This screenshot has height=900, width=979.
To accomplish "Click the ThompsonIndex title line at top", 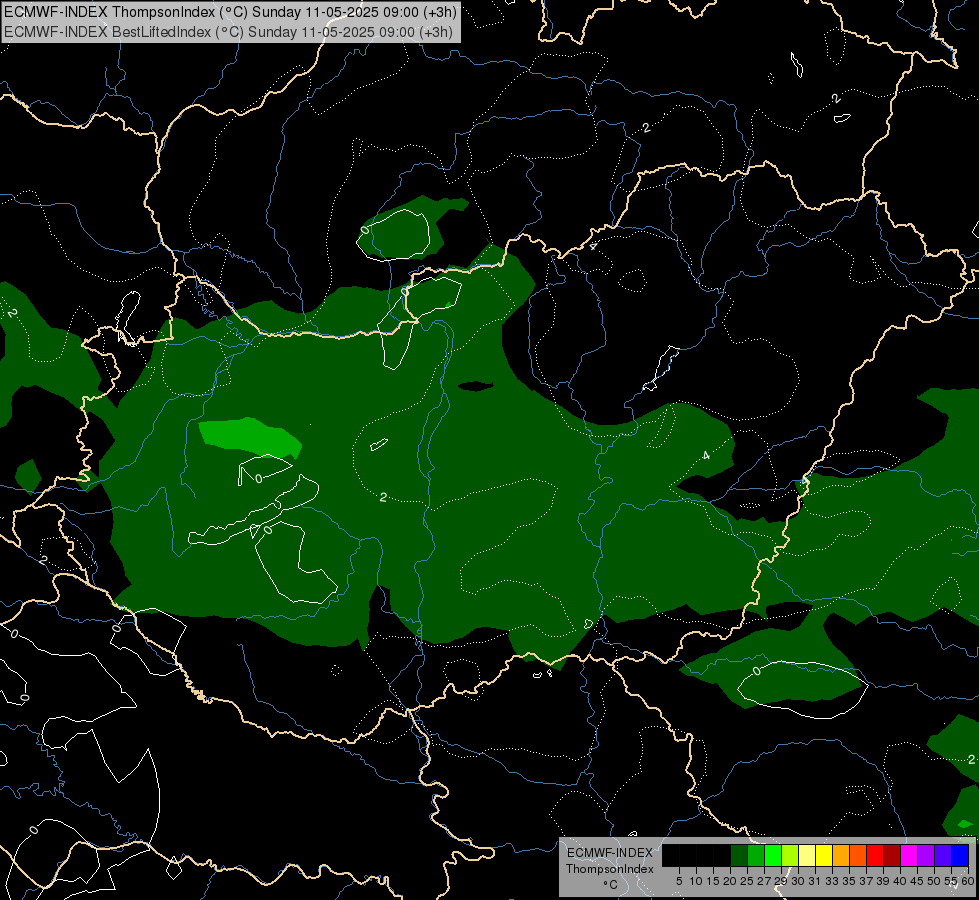I will (x=230, y=12).
